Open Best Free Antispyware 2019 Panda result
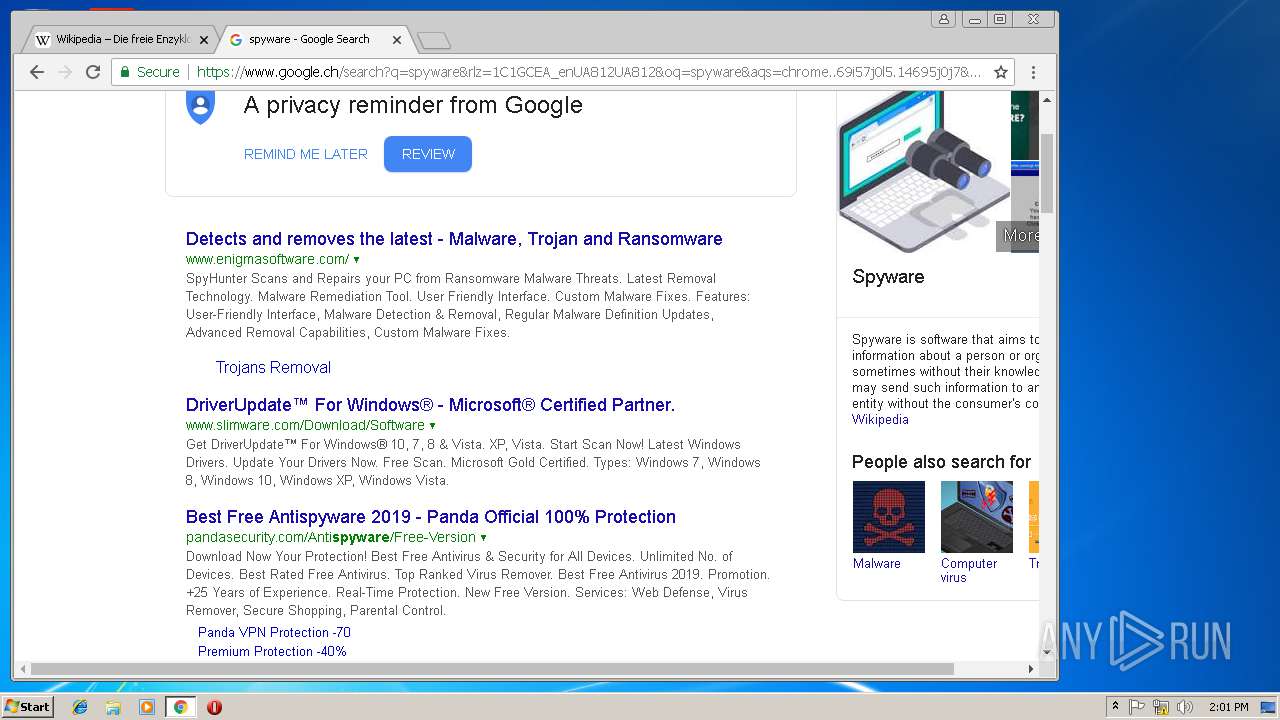 pos(431,517)
